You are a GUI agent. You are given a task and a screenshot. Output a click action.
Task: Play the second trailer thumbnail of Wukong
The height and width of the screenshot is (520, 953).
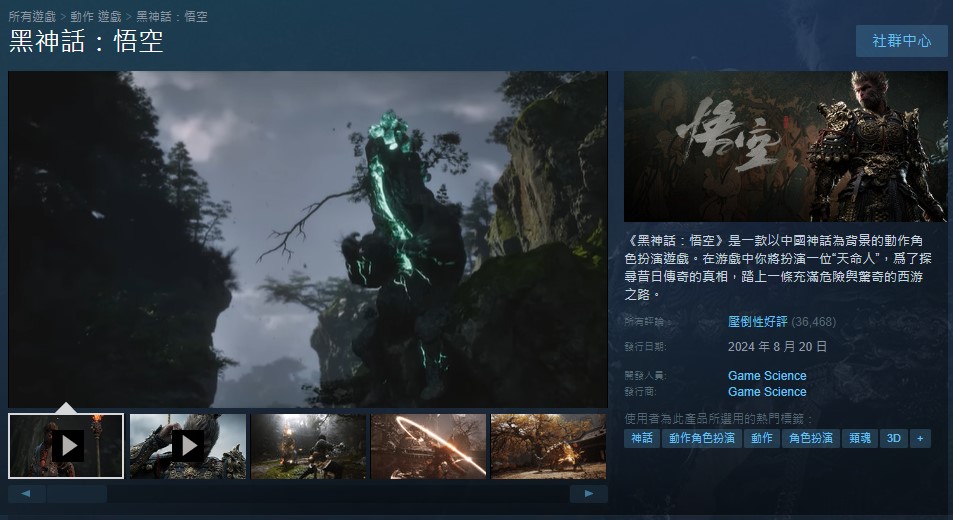(x=188, y=446)
